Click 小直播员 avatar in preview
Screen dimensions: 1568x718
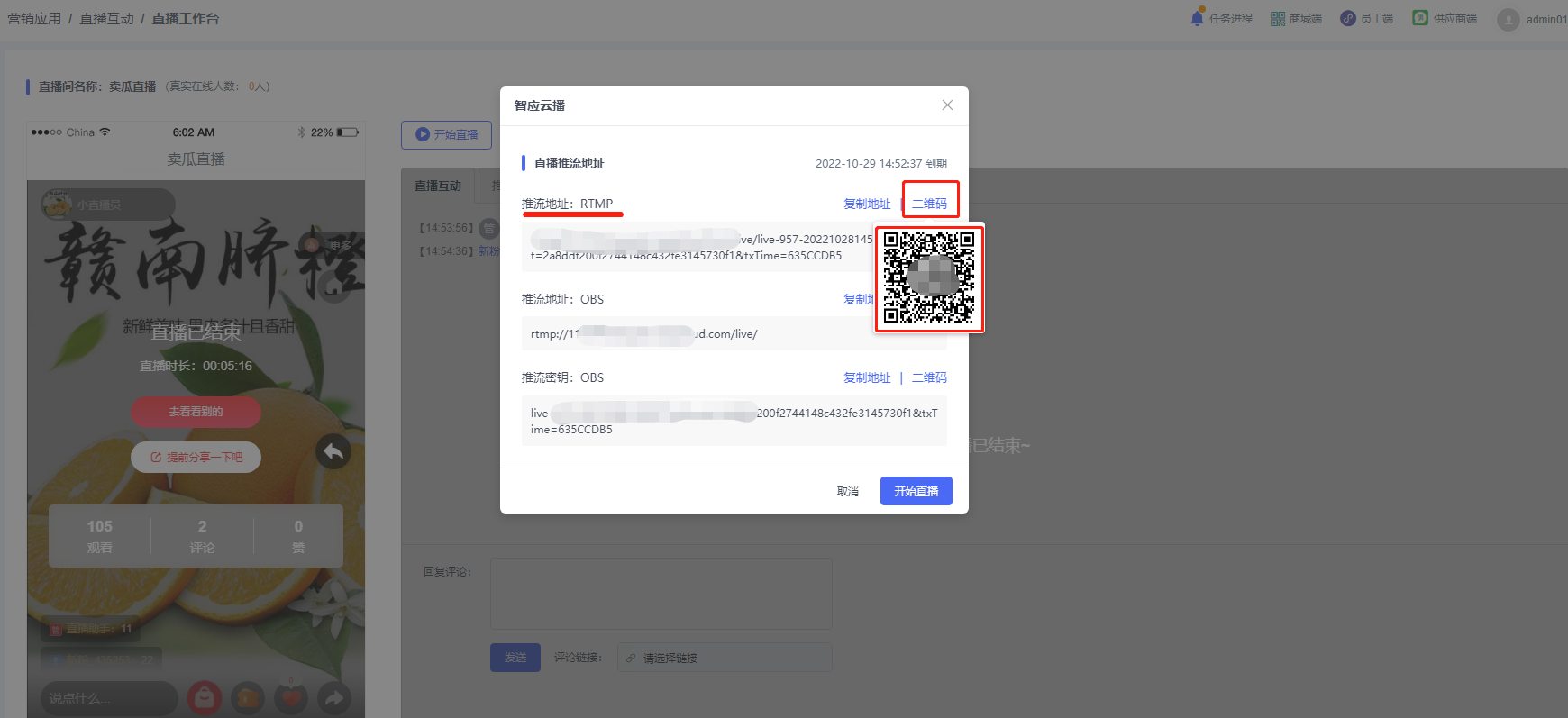(x=57, y=204)
